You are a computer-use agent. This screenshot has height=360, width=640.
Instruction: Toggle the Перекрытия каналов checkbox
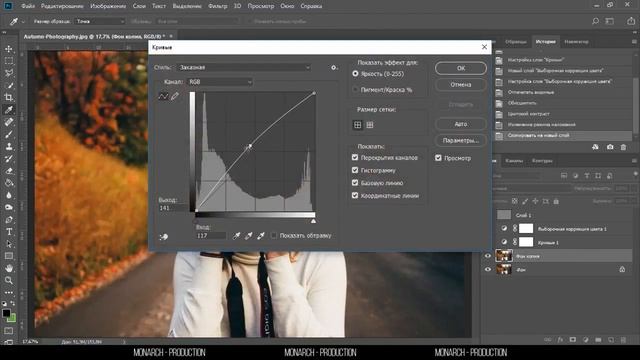[x=355, y=157]
